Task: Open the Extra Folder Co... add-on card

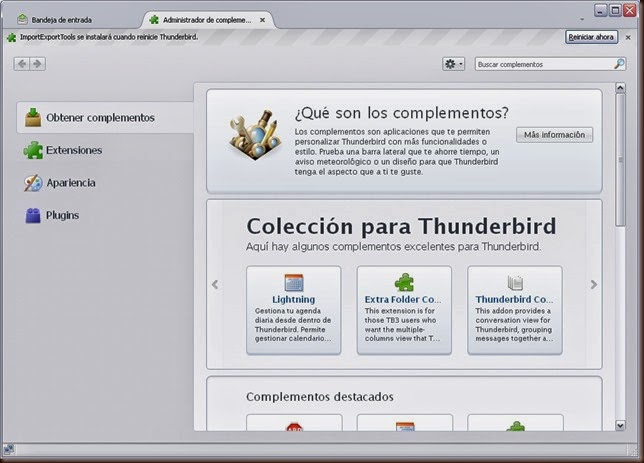Action: click(x=404, y=310)
